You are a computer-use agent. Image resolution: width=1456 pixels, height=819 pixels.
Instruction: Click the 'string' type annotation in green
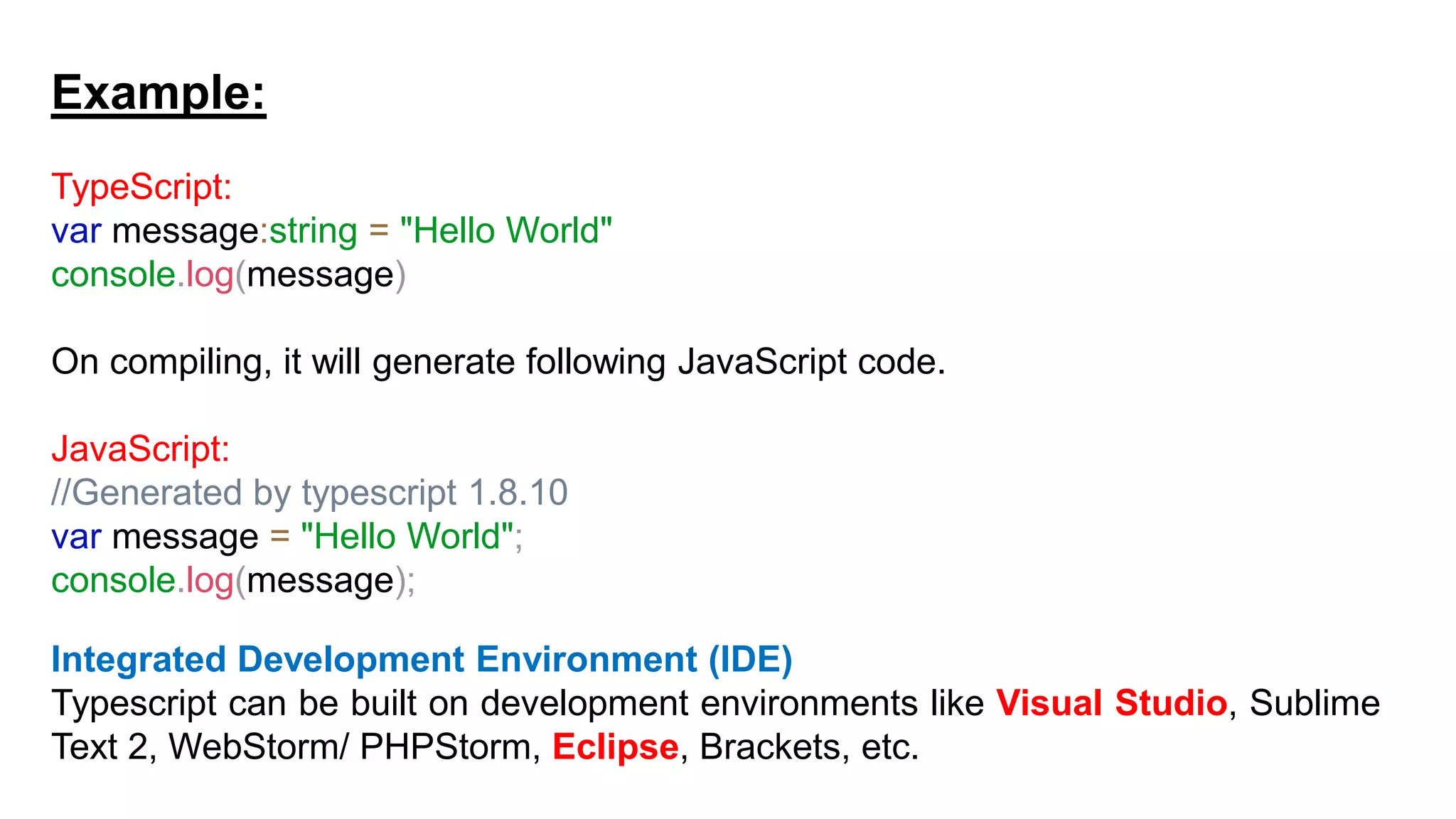pyautogui.click(x=313, y=232)
